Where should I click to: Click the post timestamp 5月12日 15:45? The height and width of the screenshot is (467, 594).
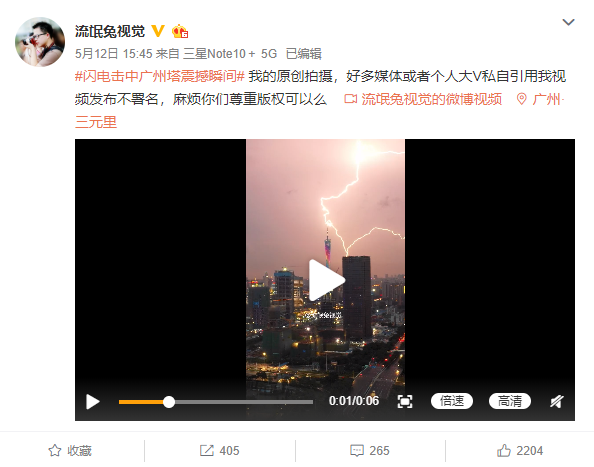(113, 54)
